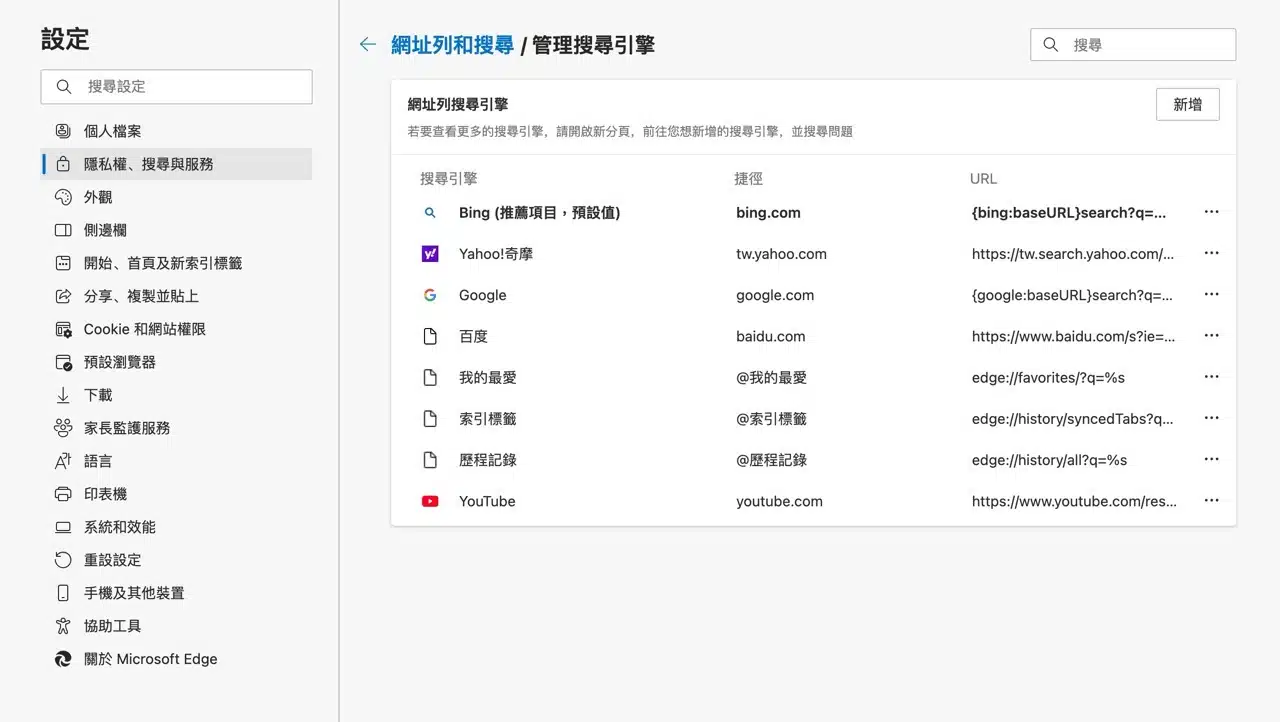Click the back arrow beside 網址列和搜尋

coord(368,44)
